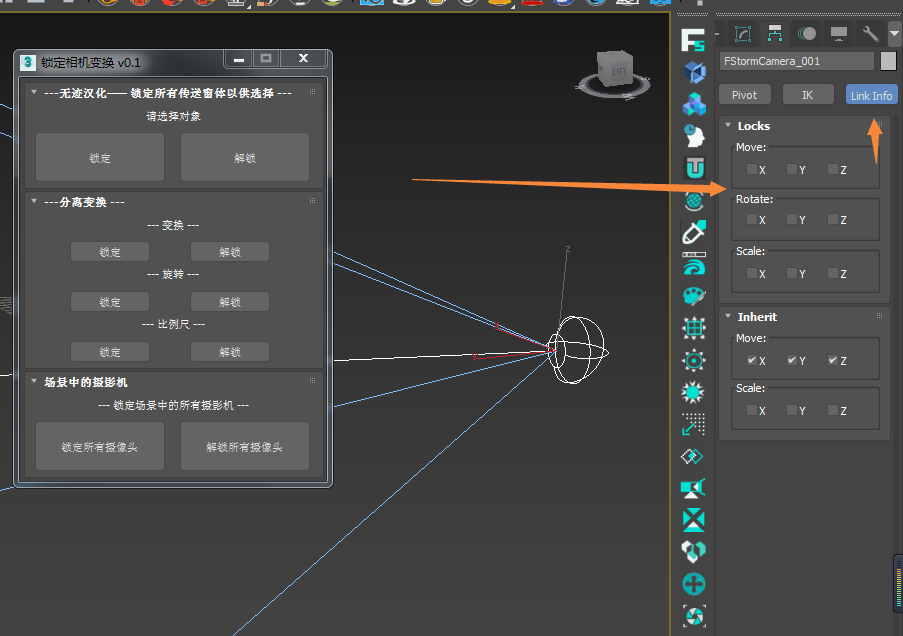Enable Move X lock checkbox under Locks

752,170
